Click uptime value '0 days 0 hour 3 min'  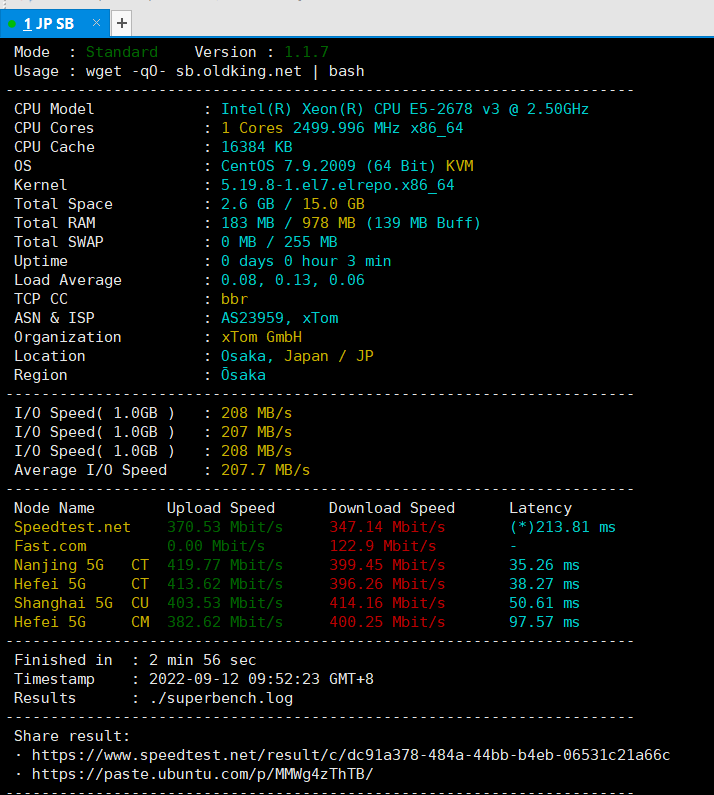point(306,261)
